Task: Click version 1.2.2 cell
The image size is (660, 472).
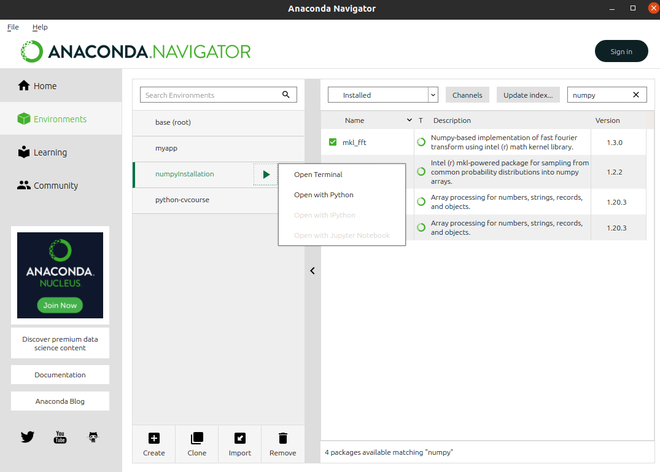Action: point(615,172)
